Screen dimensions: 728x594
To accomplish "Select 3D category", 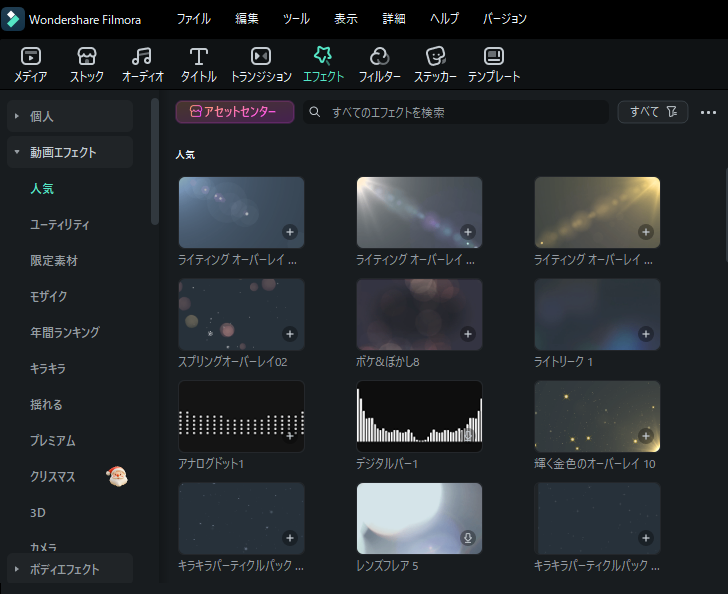I will point(38,513).
